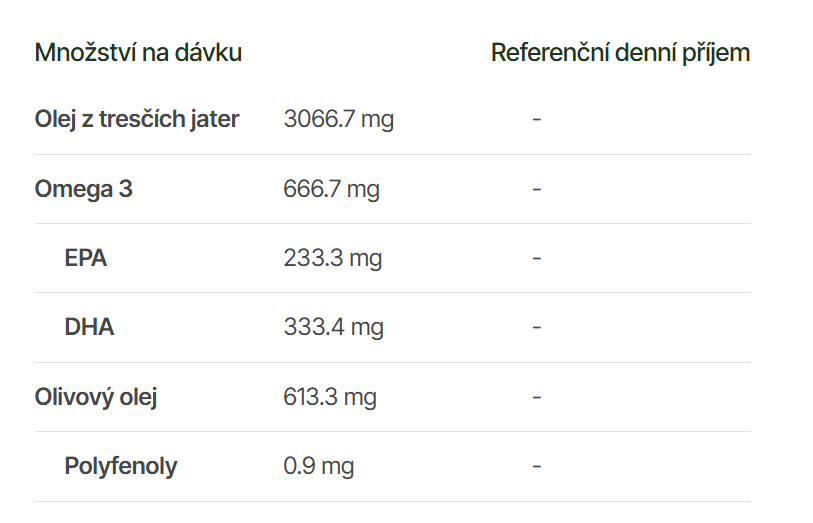Select the 666.7 mg amount
Viewport: 813px width, 523px height.
(332, 189)
